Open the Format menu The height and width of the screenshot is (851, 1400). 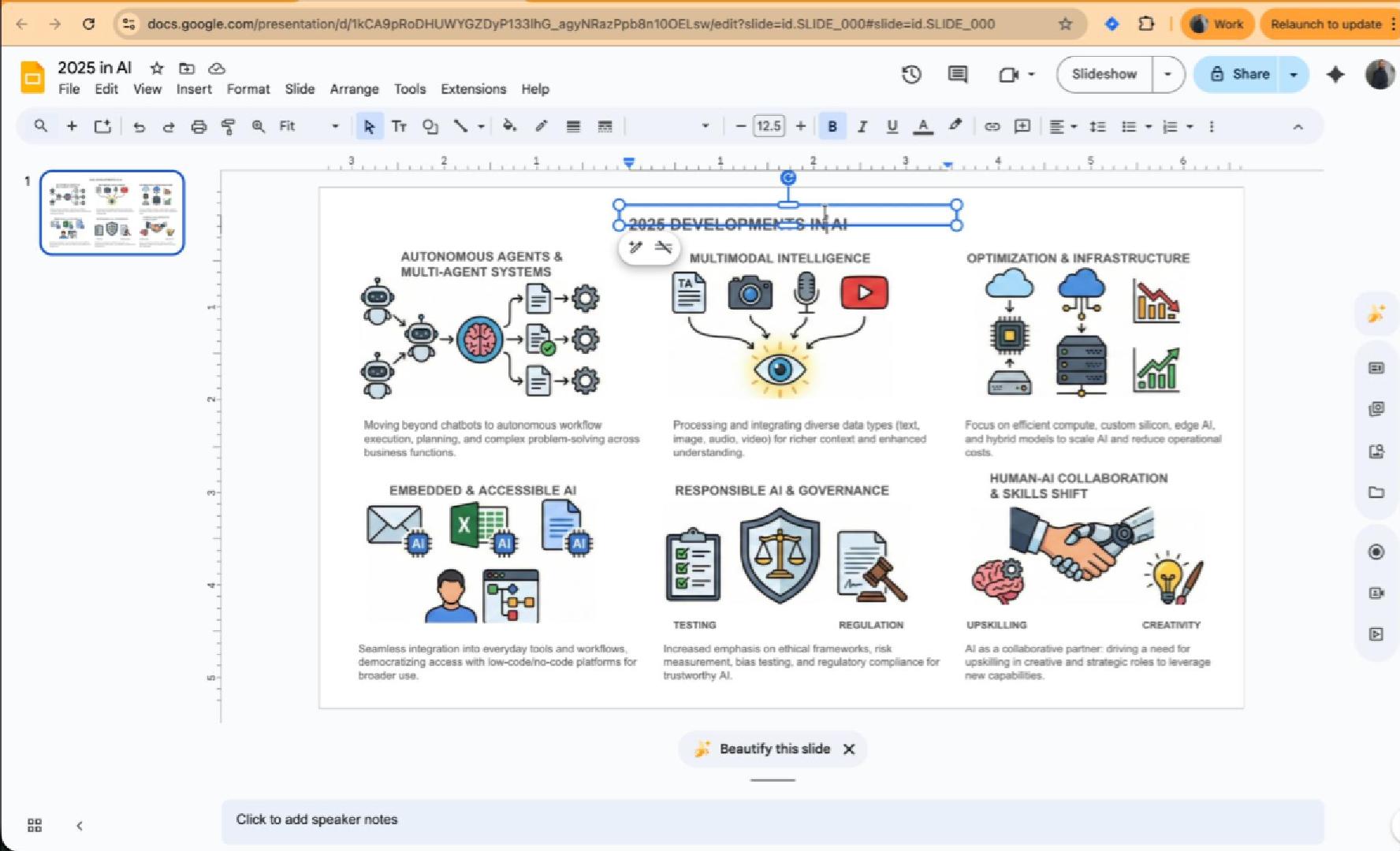pos(248,89)
